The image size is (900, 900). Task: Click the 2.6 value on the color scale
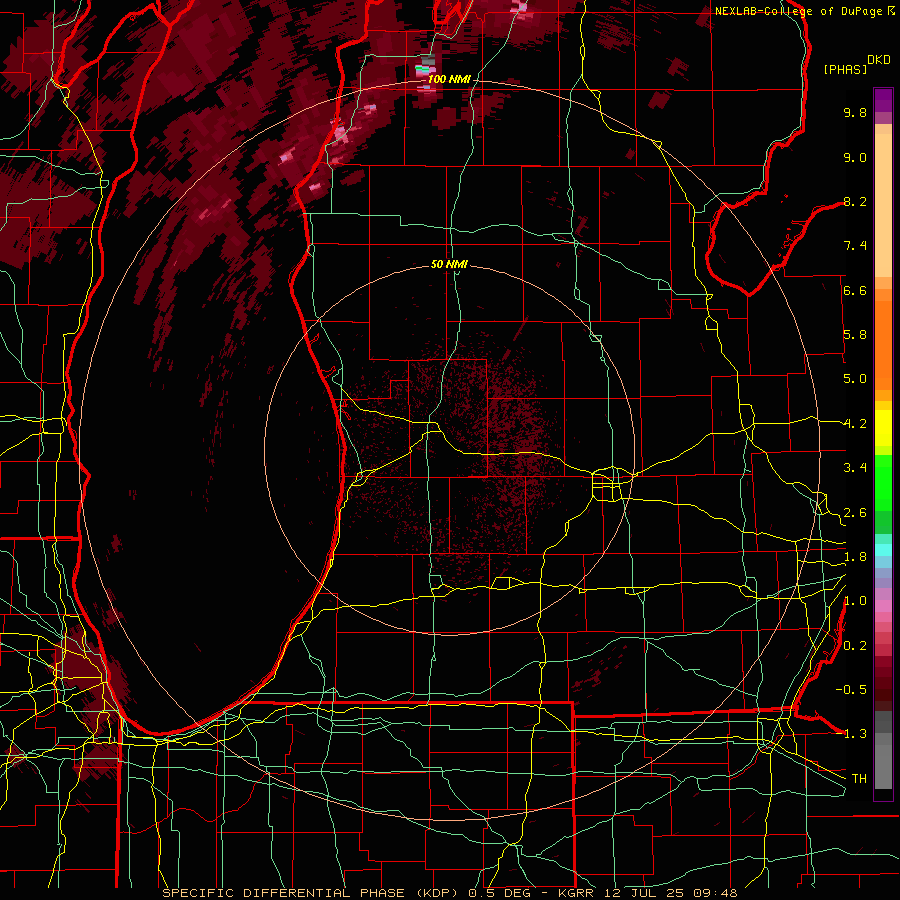pos(855,513)
